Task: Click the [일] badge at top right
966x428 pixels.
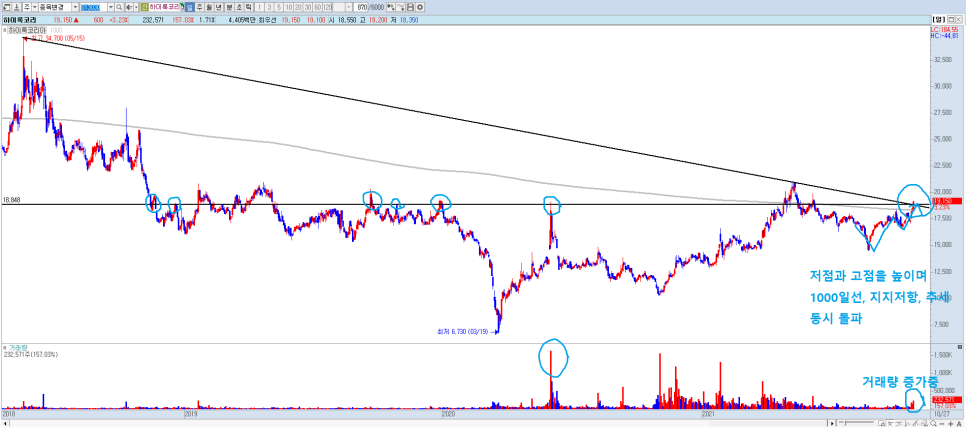Action: click(939, 20)
